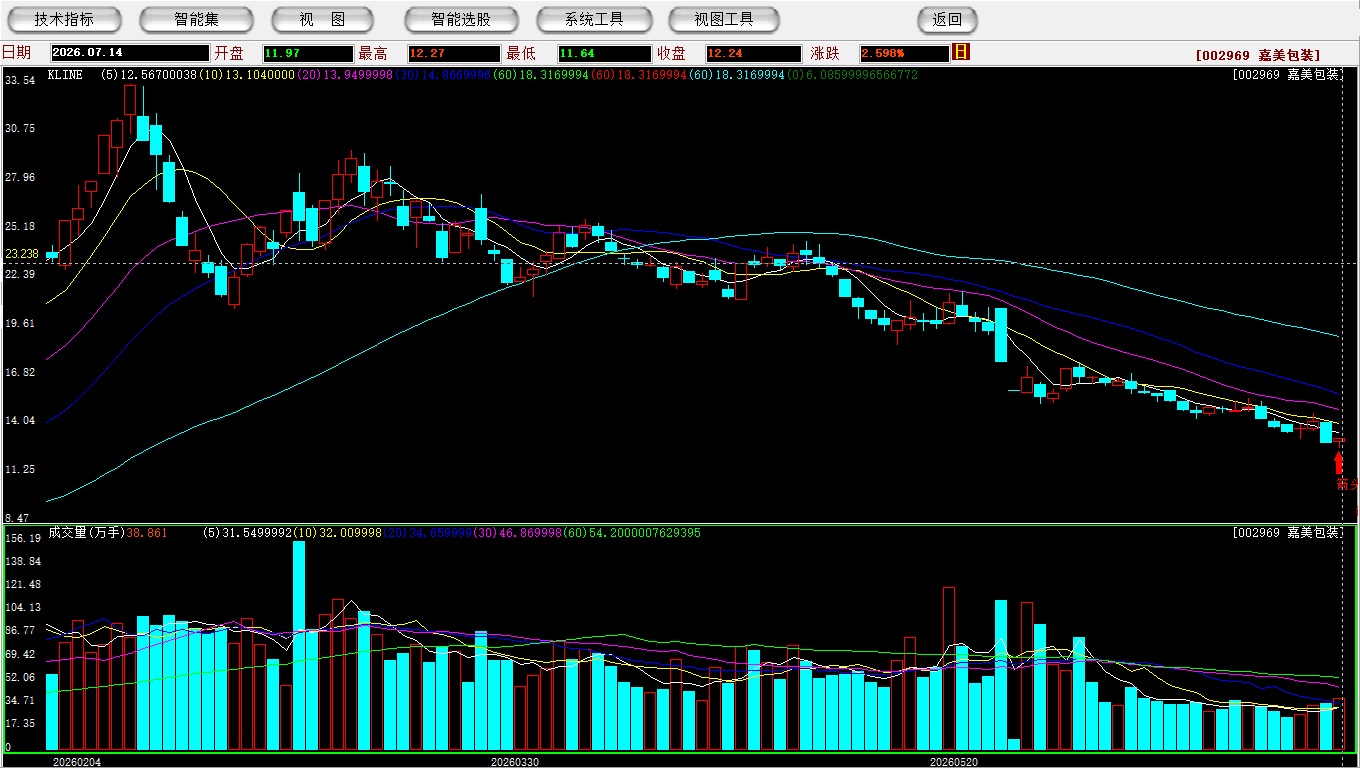1360x768 pixels.
Task: Click the 最高 value field 12.27
Action: [454, 53]
